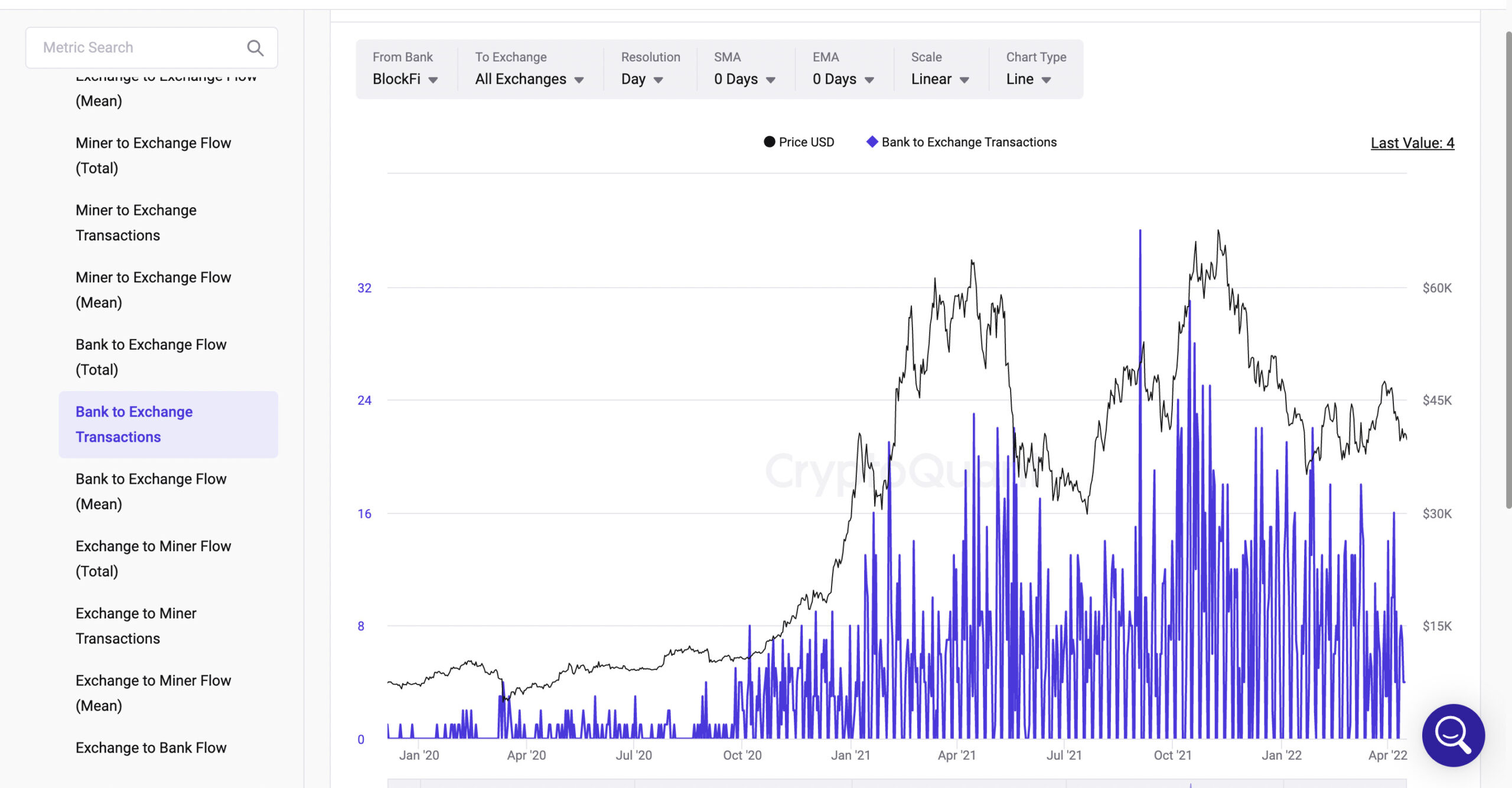The height and width of the screenshot is (788, 1512).
Task: Click the 16 transactions axis label
Action: point(364,514)
